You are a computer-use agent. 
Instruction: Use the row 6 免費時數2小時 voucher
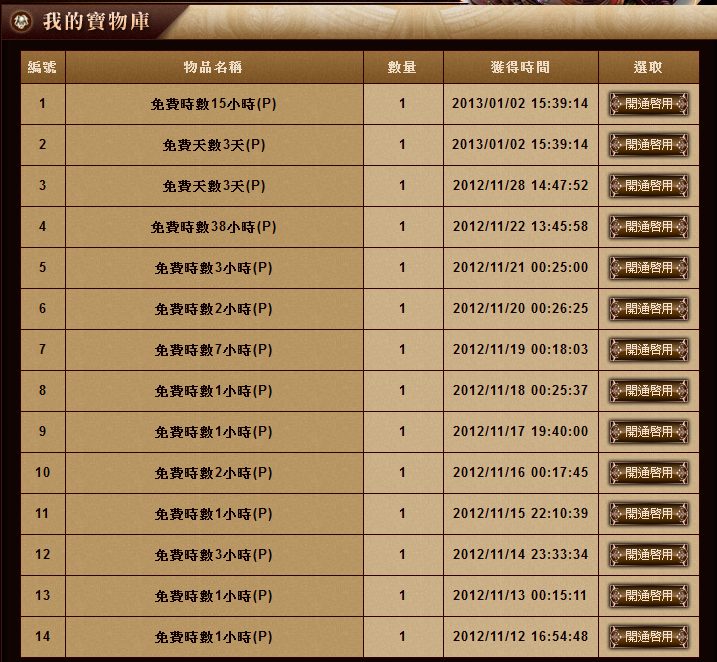click(648, 308)
